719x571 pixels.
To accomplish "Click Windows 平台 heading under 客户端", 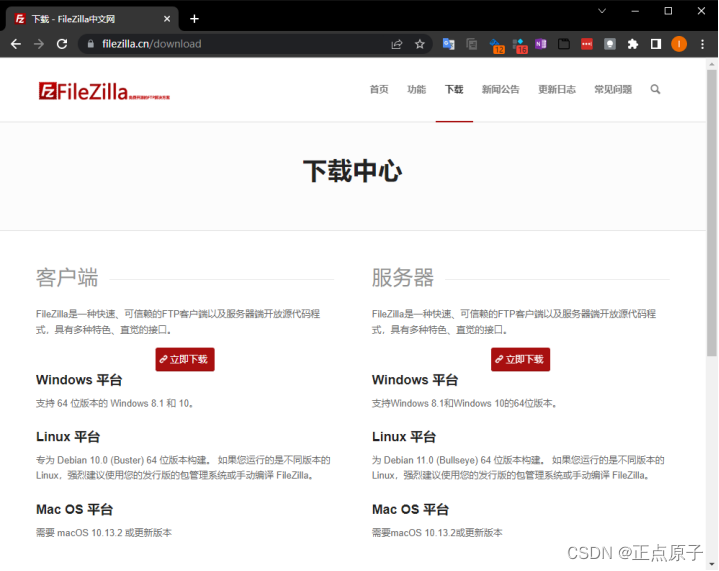I will (79, 380).
